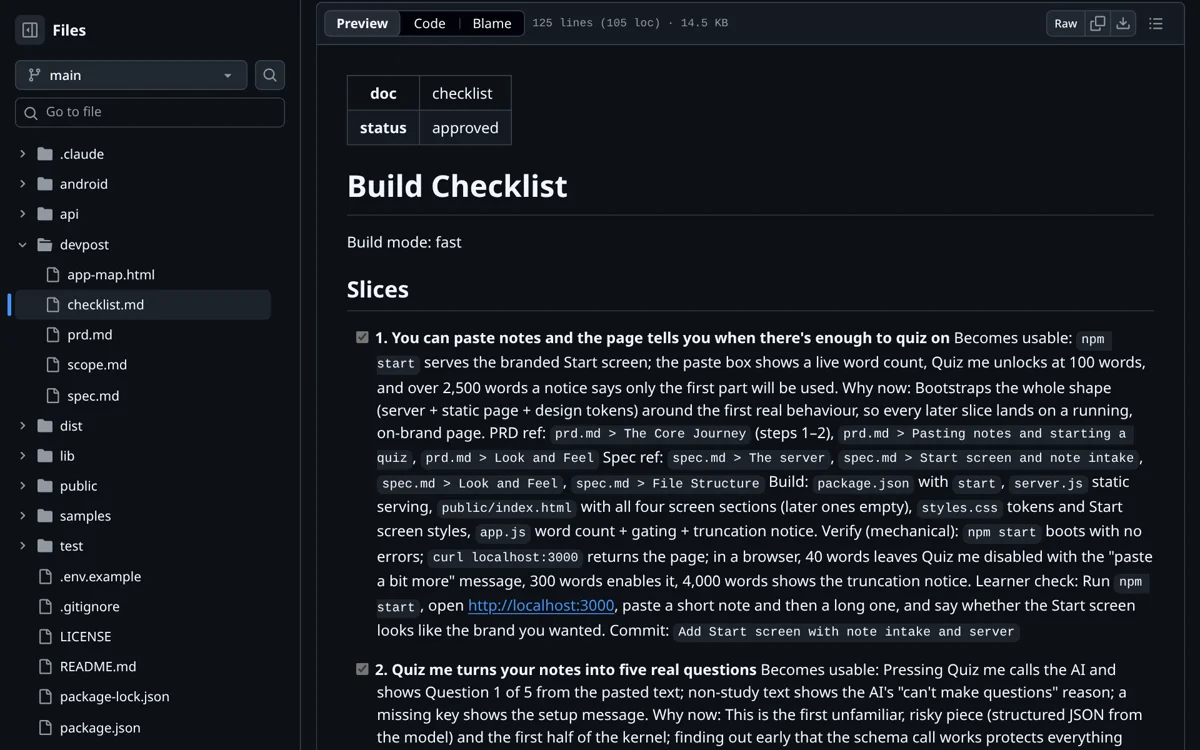Click the app-map.html file icon
Image resolution: width=1200 pixels, height=750 pixels.
53,274
